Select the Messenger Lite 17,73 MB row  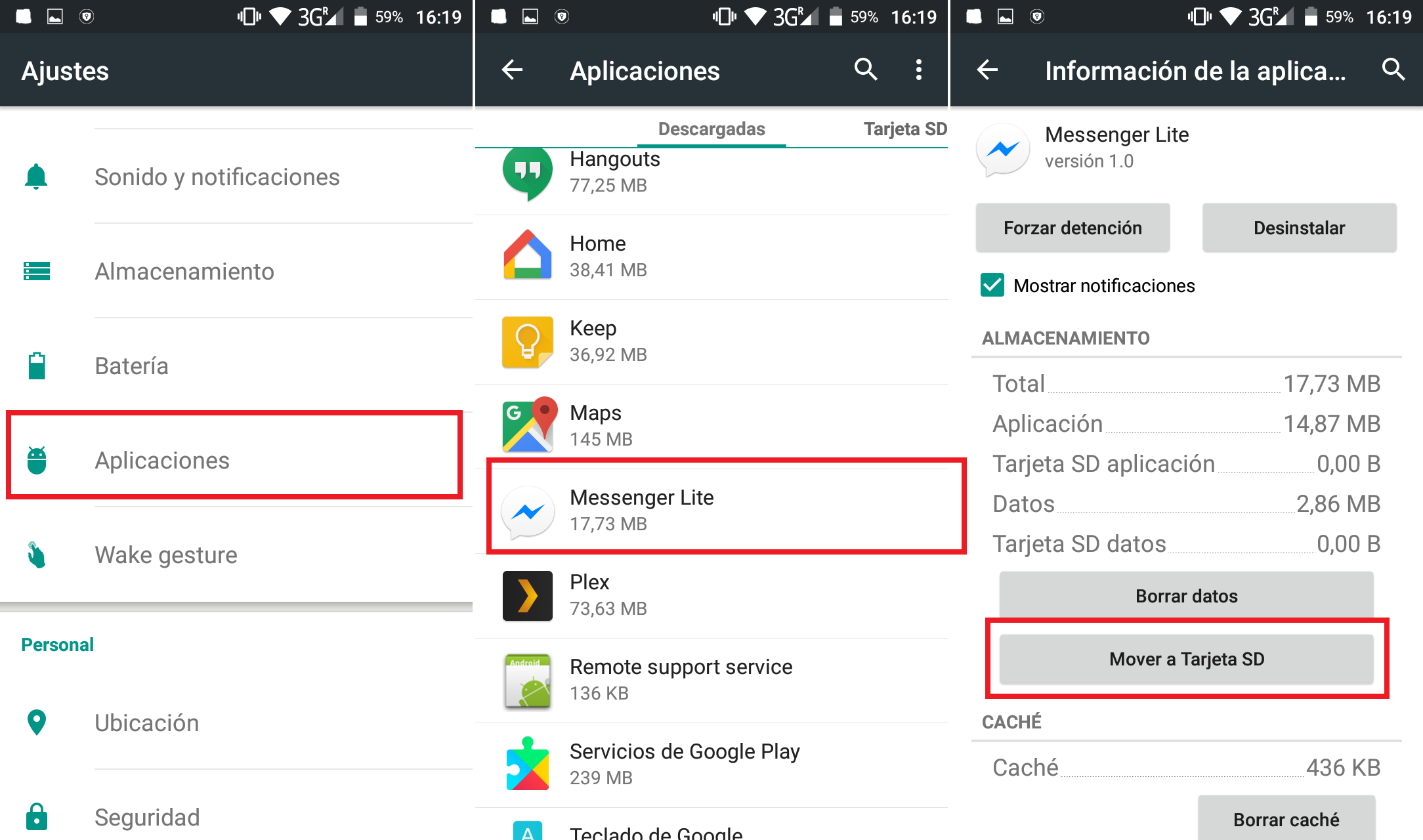[x=711, y=511]
